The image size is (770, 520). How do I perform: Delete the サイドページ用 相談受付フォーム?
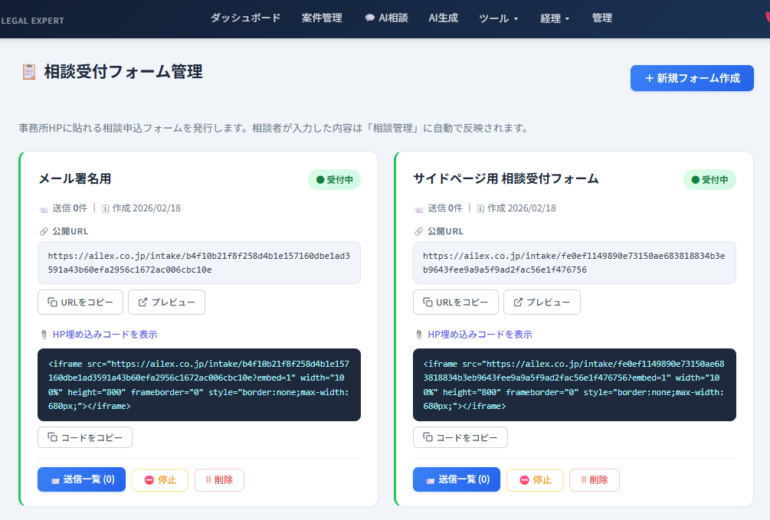(x=594, y=480)
